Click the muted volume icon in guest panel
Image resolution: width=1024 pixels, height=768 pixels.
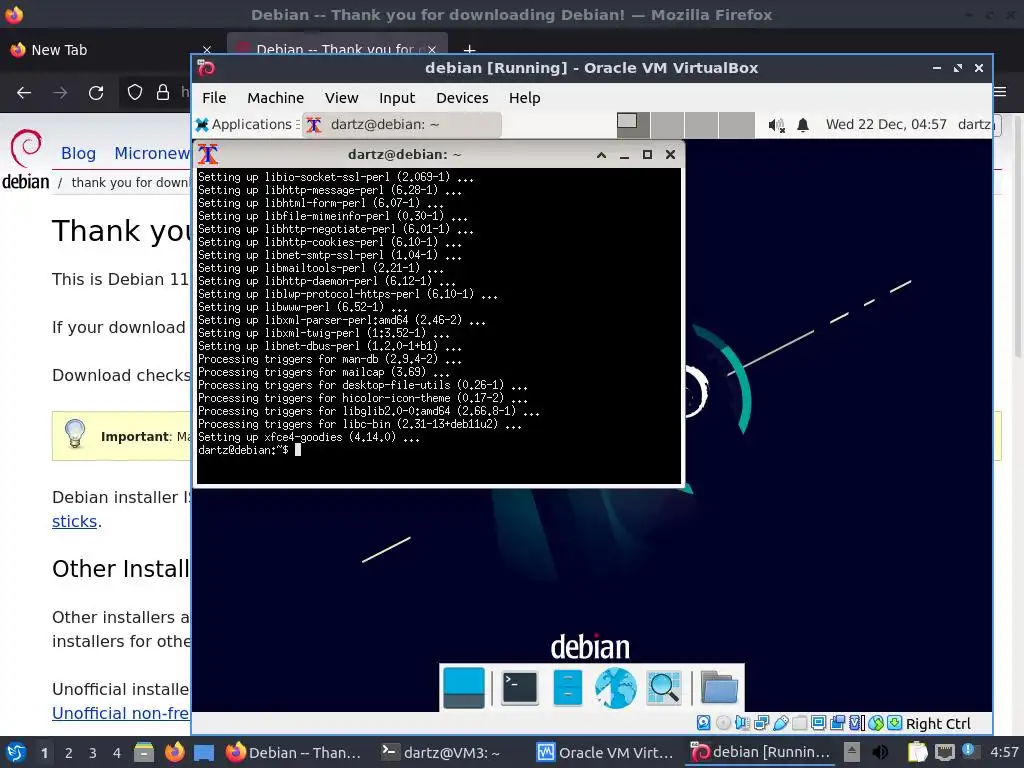776,125
